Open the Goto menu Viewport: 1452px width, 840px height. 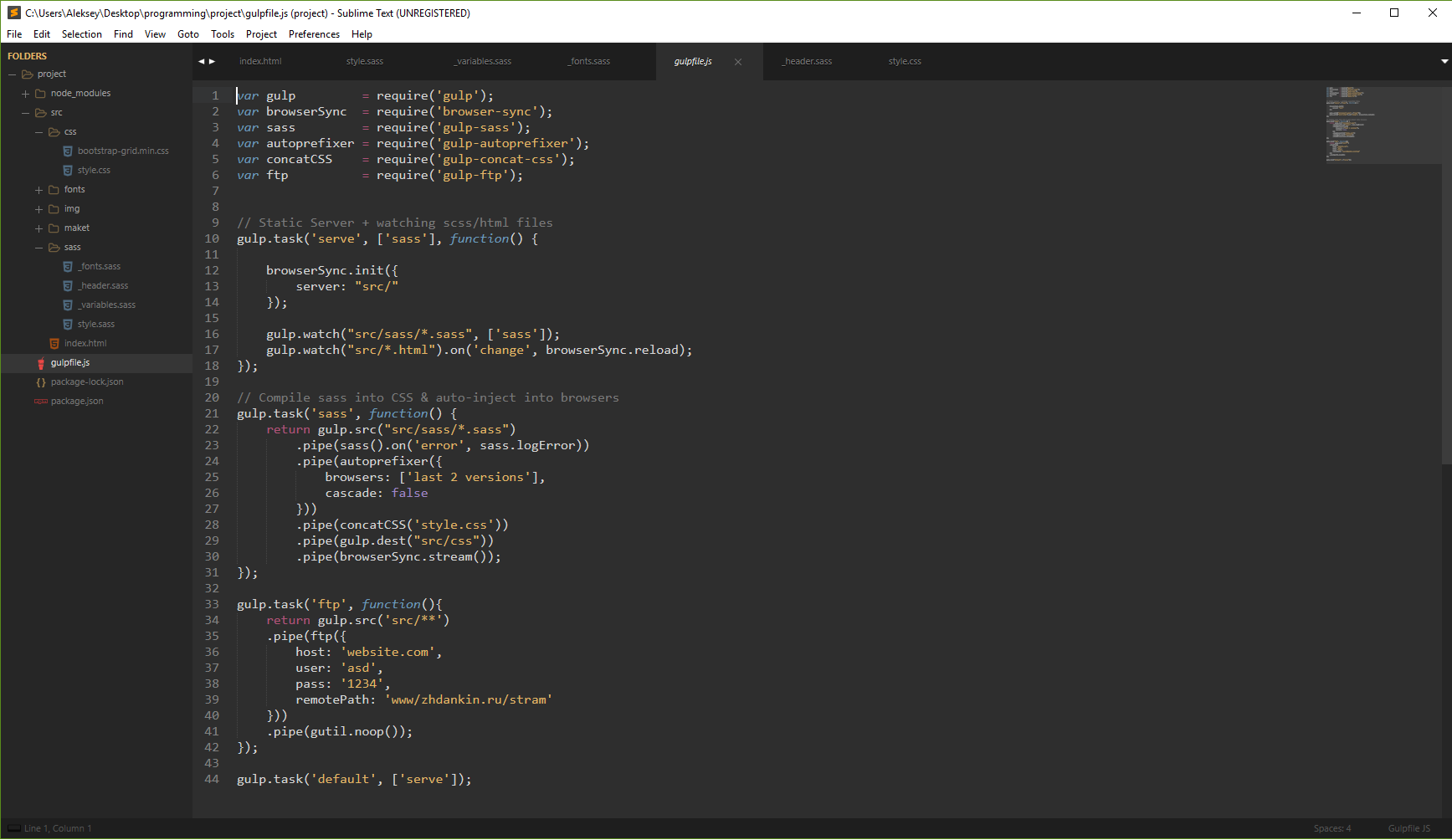(188, 34)
